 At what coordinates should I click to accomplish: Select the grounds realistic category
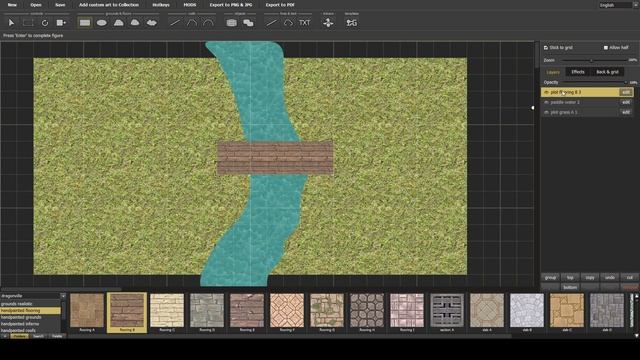[x=30, y=304]
